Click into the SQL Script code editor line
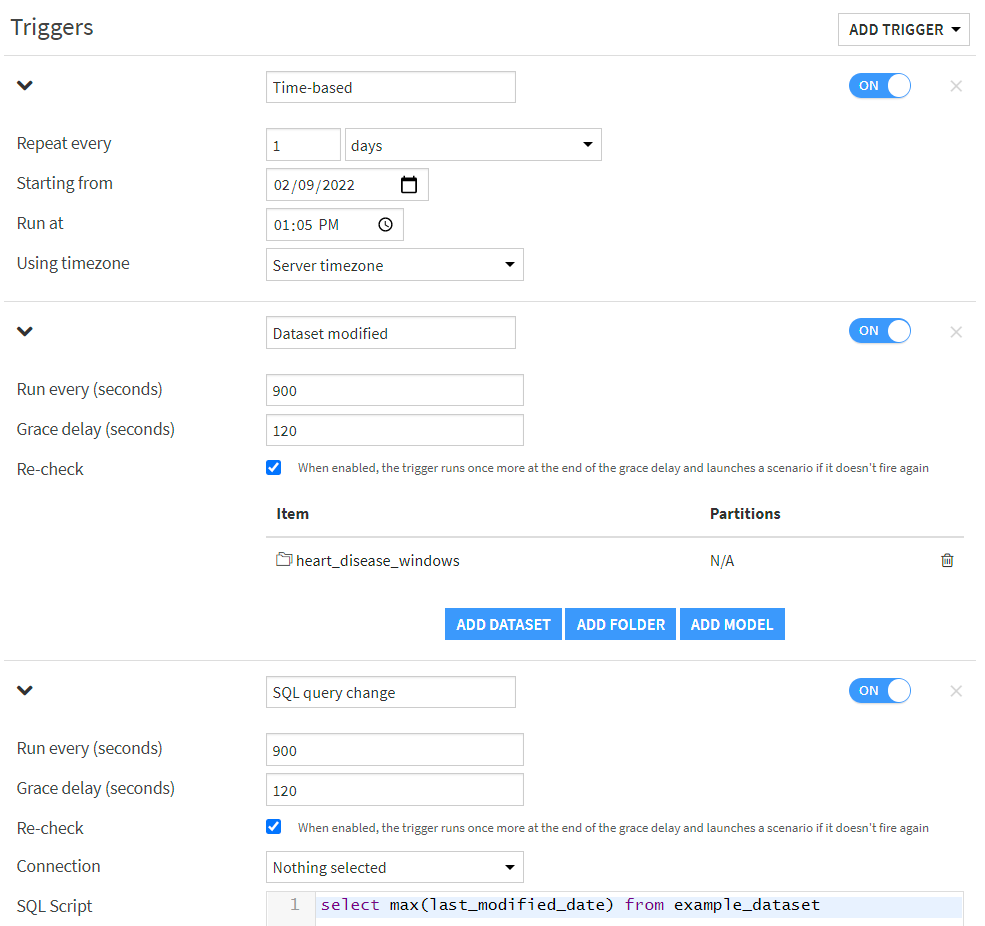Screen dimensions: 985x926 tap(639, 905)
